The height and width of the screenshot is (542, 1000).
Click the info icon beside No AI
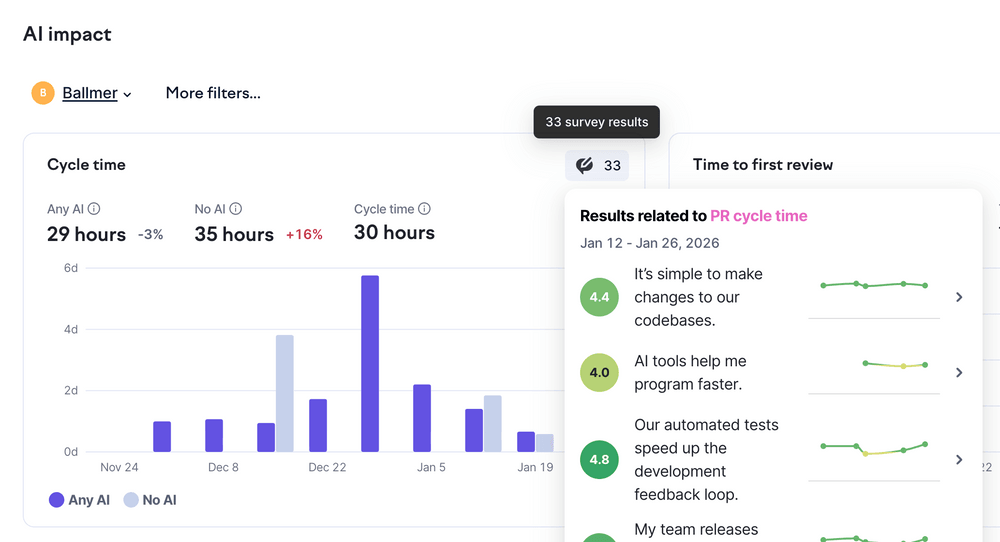coord(236,209)
